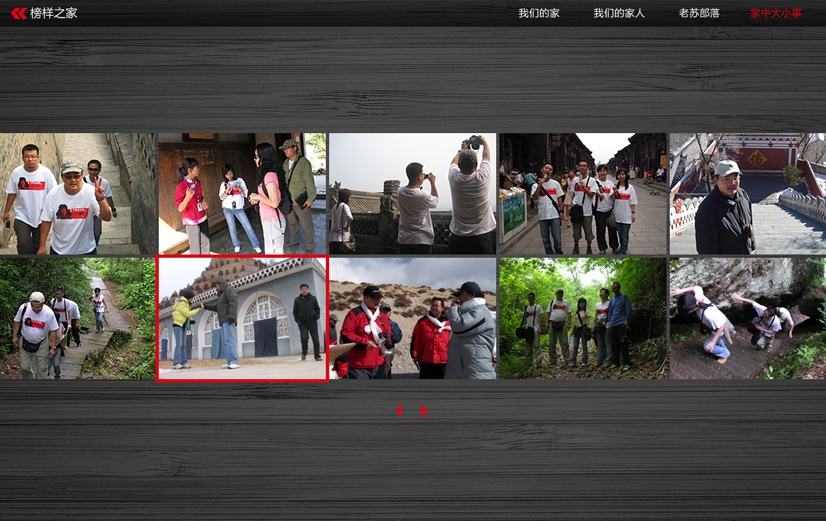Click the red previous-page arrow below the gallery
Viewport: 826px width, 521px height.
click(x=399, y=410)
